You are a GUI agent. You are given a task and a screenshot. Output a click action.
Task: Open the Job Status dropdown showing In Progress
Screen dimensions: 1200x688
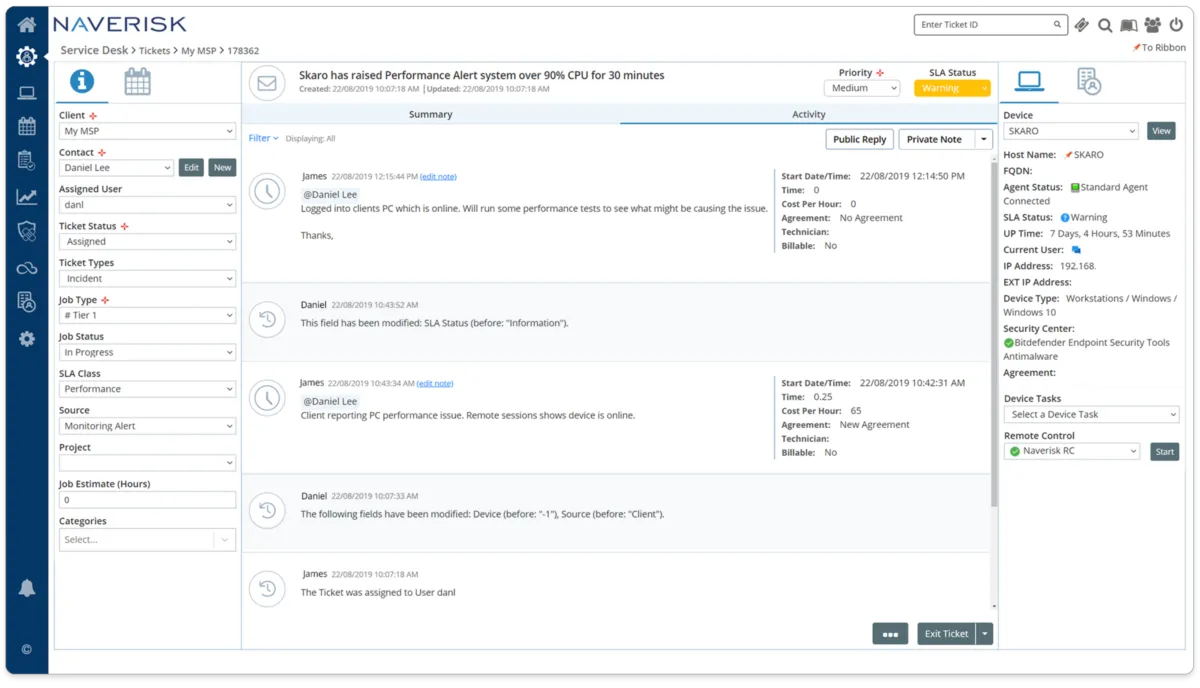point(147,352)
